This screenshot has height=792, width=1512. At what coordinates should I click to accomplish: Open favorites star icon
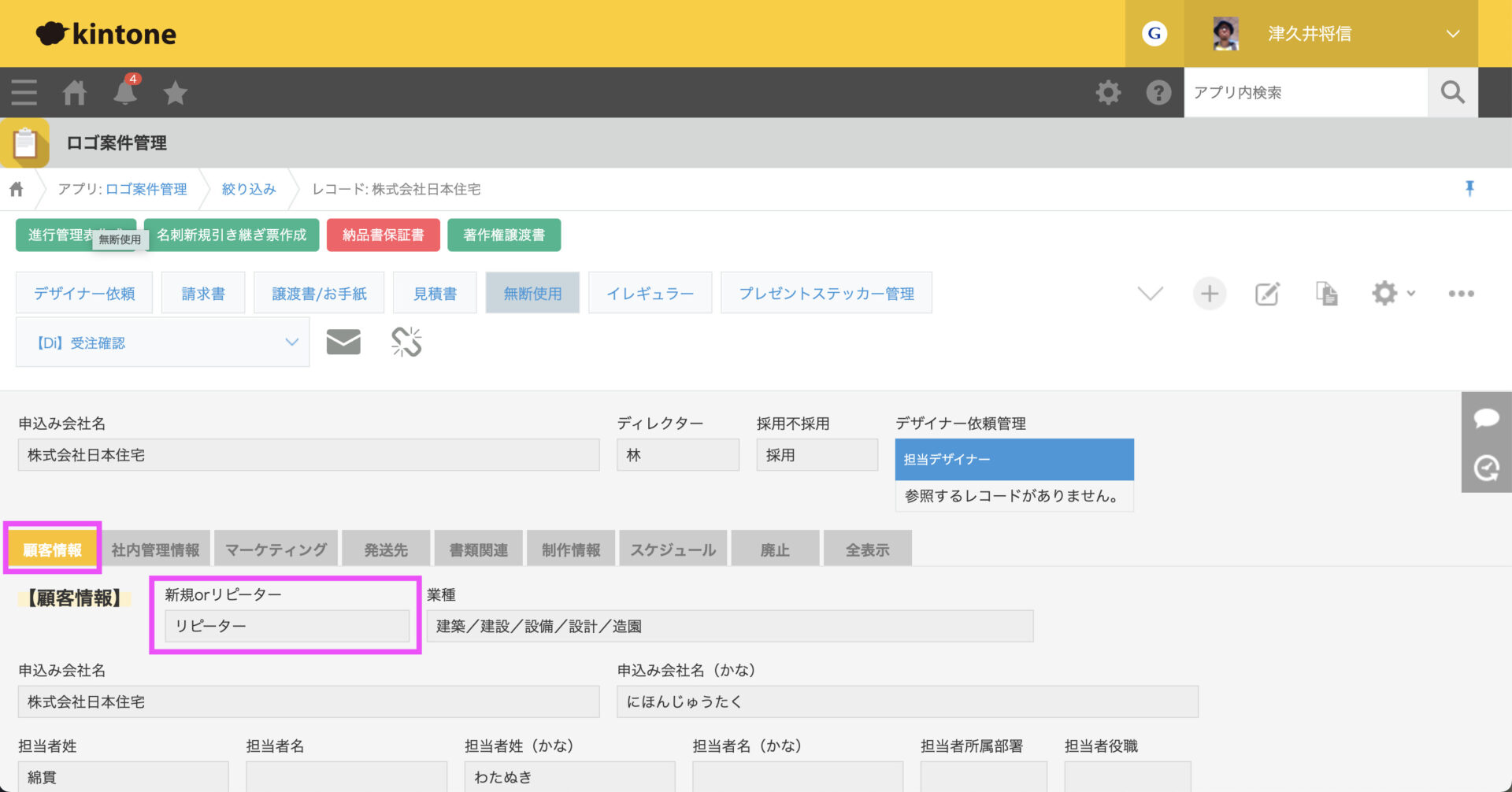tap(175, 93)
